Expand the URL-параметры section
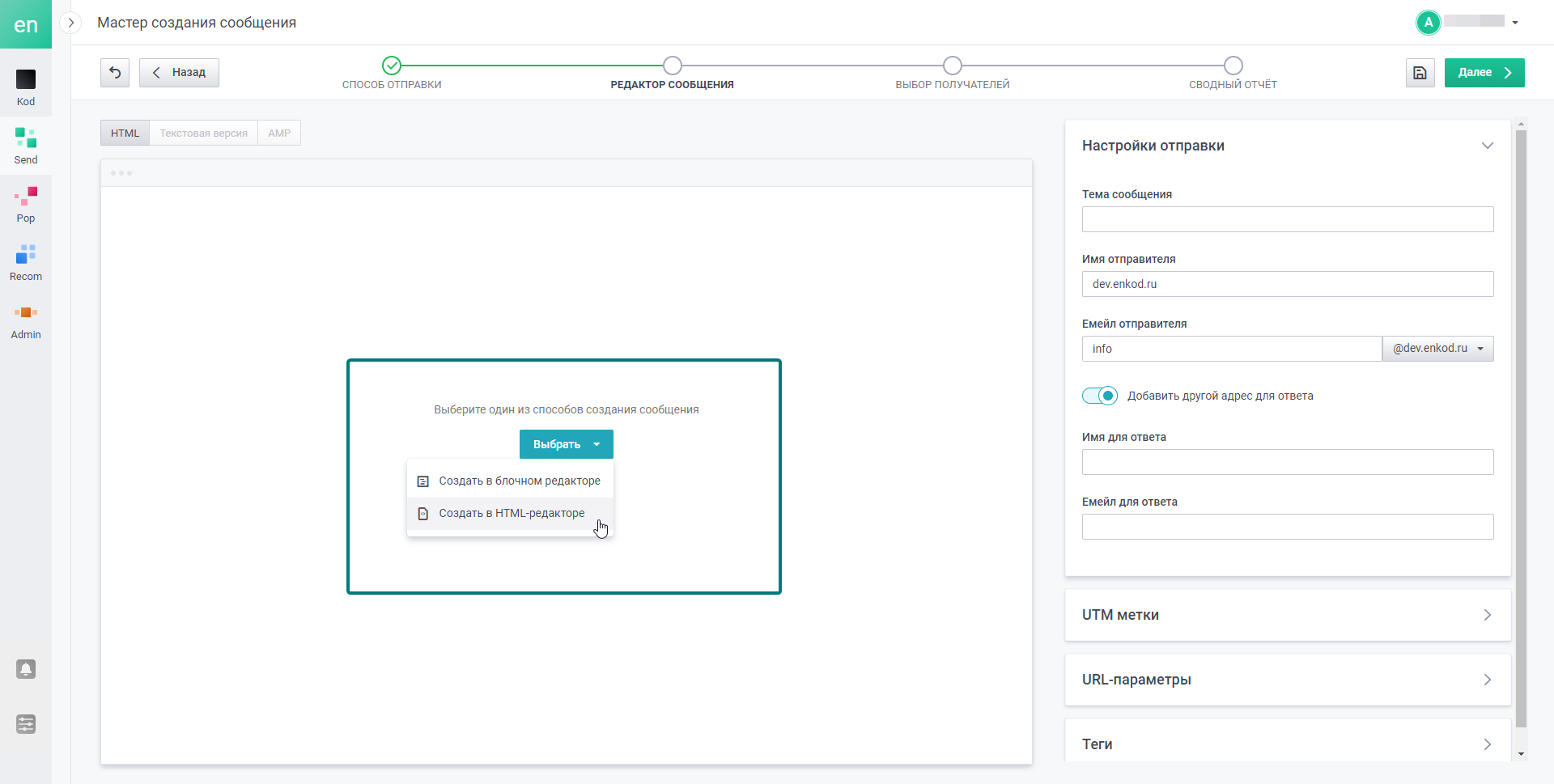 click(x=1288, y=680)
